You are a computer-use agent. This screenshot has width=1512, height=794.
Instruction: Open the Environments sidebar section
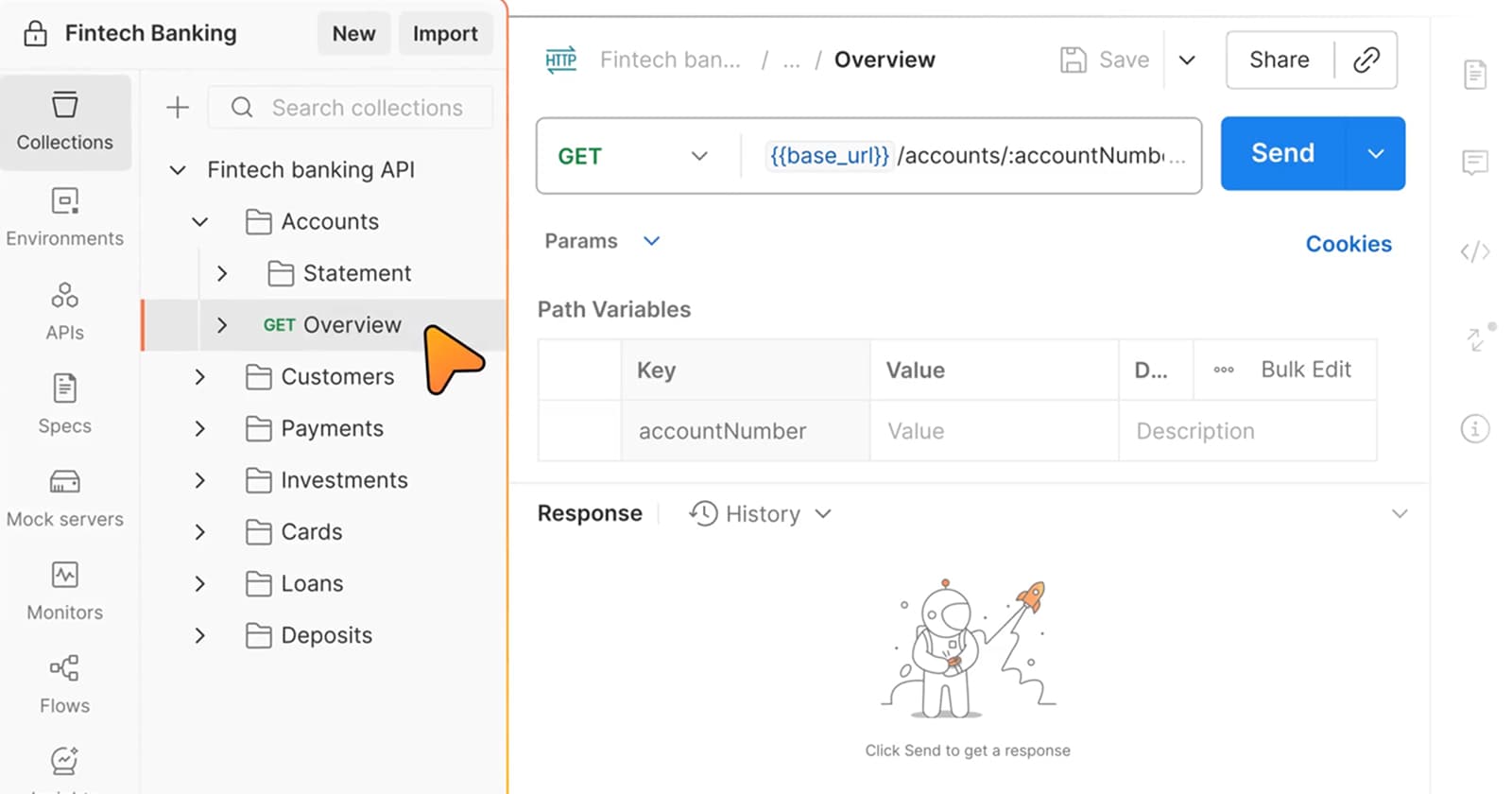65,217
